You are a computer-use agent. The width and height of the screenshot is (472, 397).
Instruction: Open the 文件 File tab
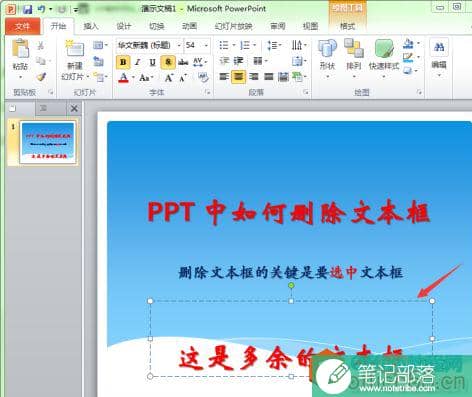point(22,26)
